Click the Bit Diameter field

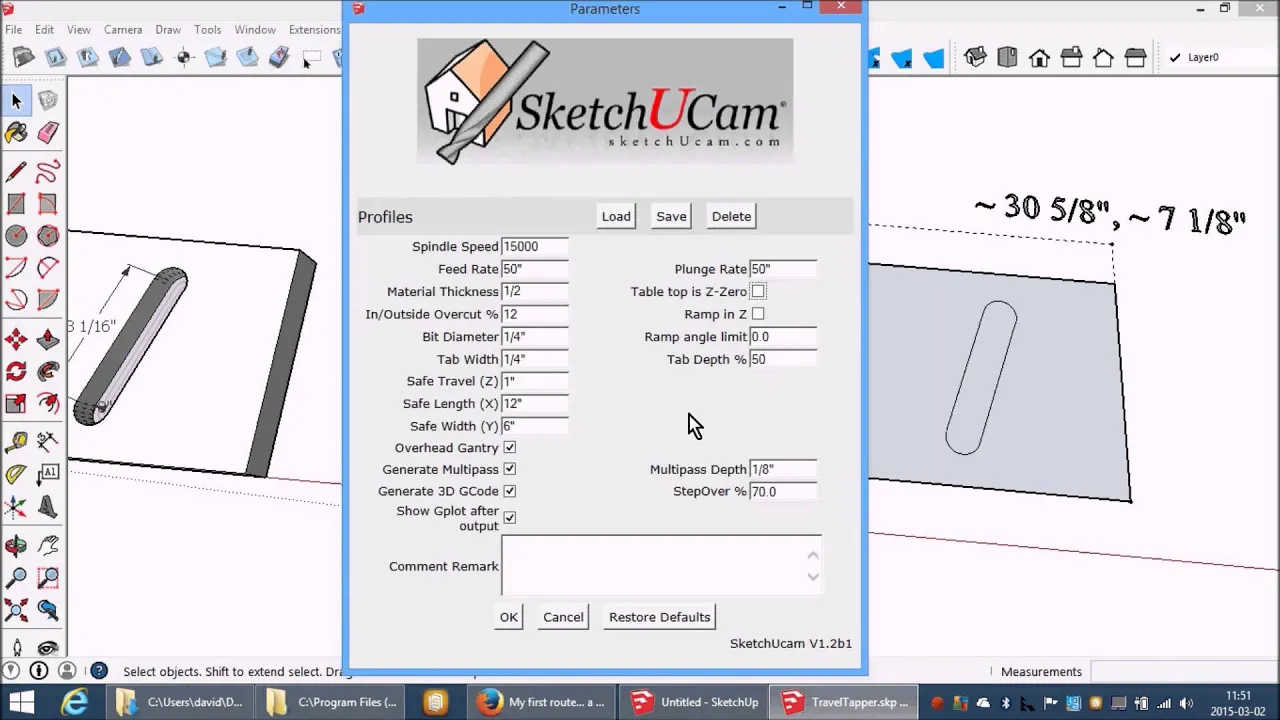(535, 337)
